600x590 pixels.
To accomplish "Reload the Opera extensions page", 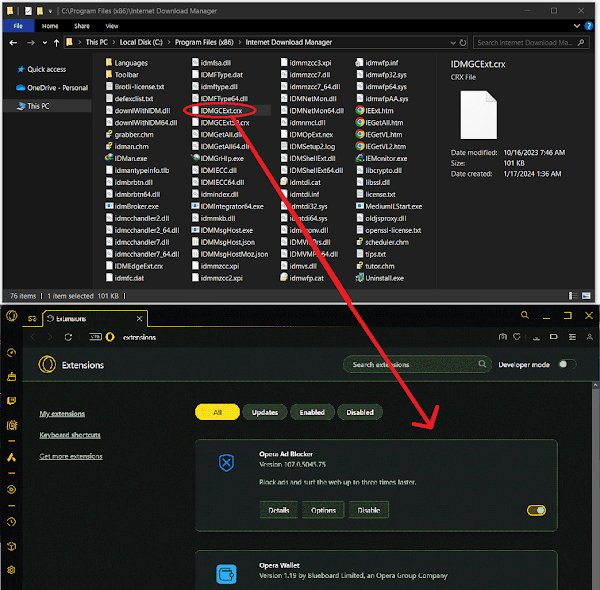I will click(x=68, y=337).
